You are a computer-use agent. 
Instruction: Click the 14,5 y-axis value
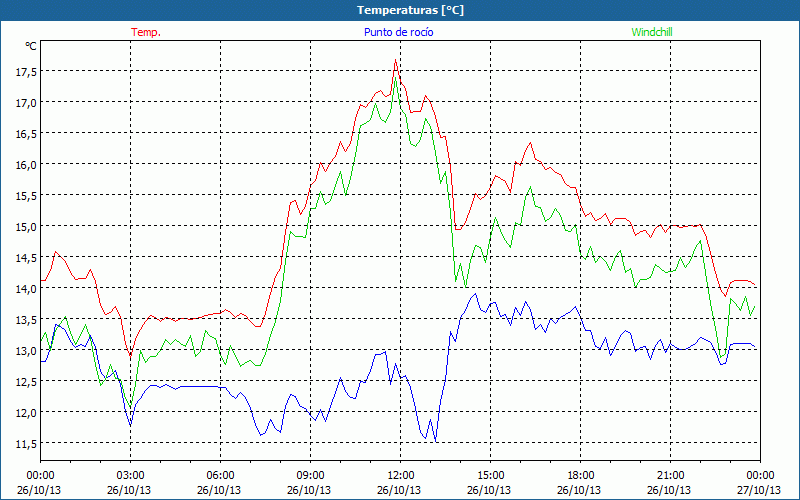26,258
